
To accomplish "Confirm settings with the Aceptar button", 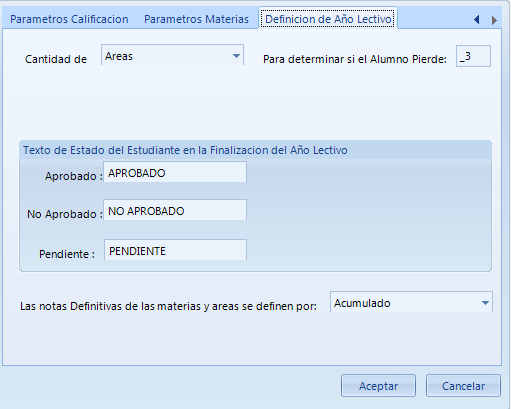I will pos(378,386).
